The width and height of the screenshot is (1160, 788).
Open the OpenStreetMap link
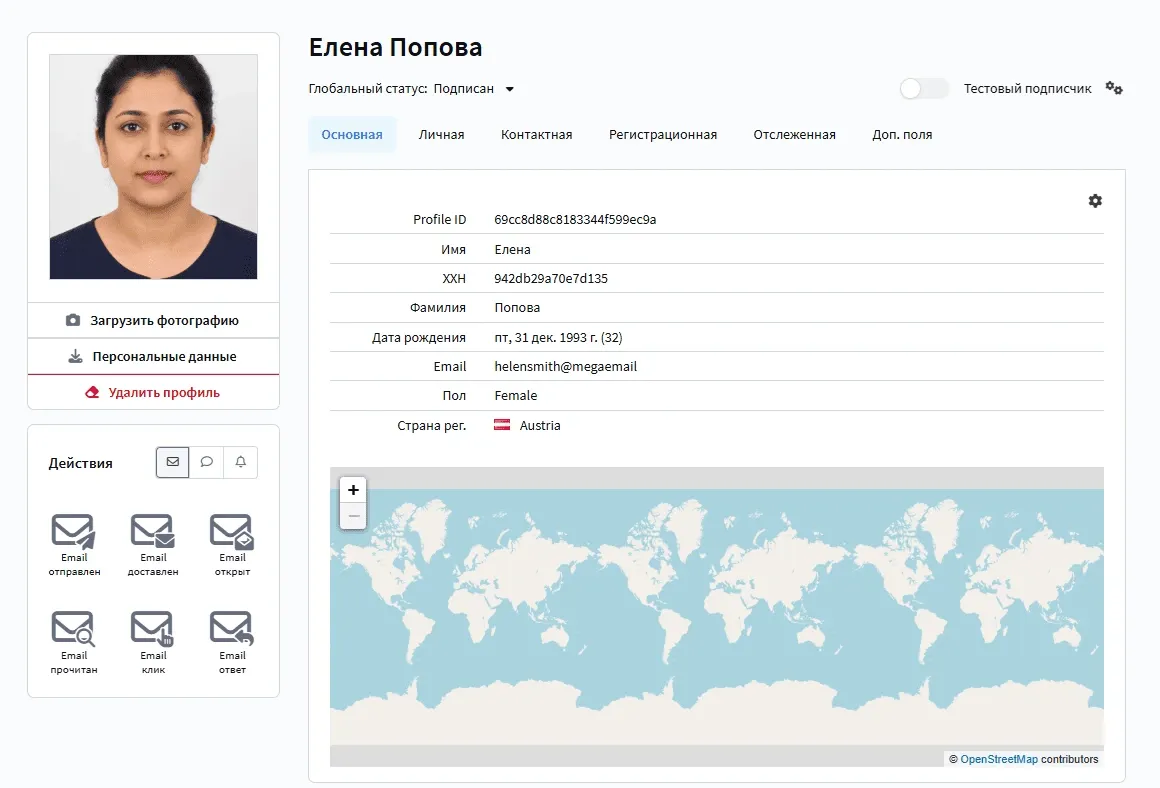999,759
